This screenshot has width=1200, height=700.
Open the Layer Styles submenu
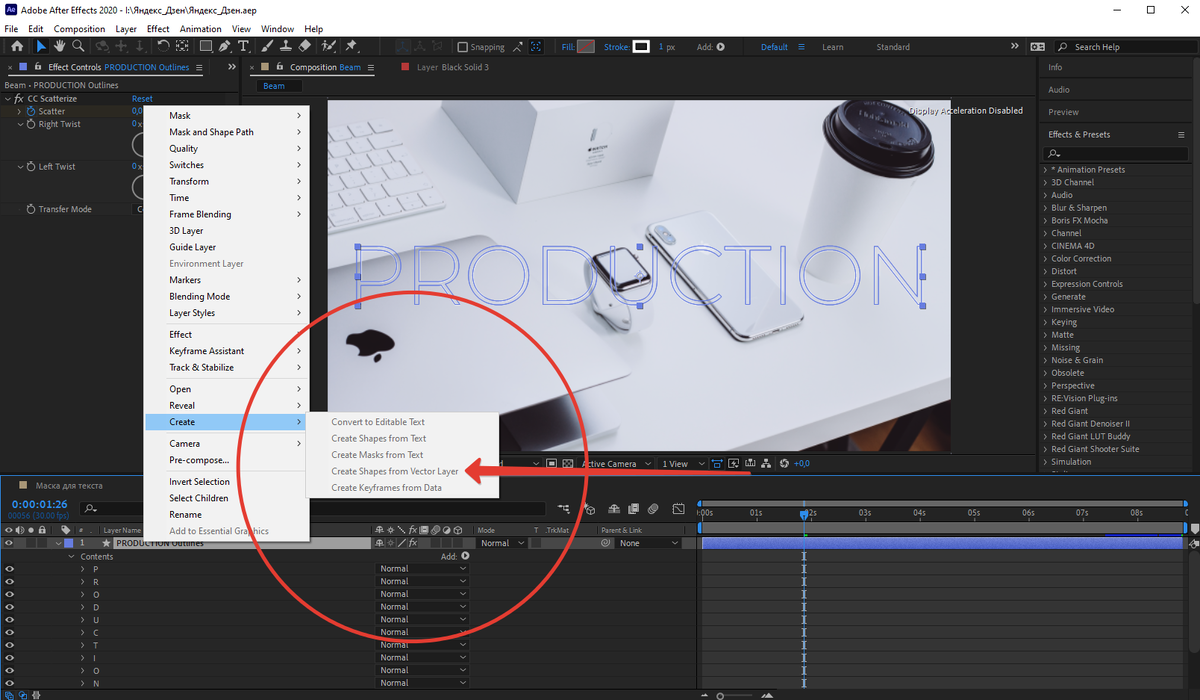(x=226, y=313)
